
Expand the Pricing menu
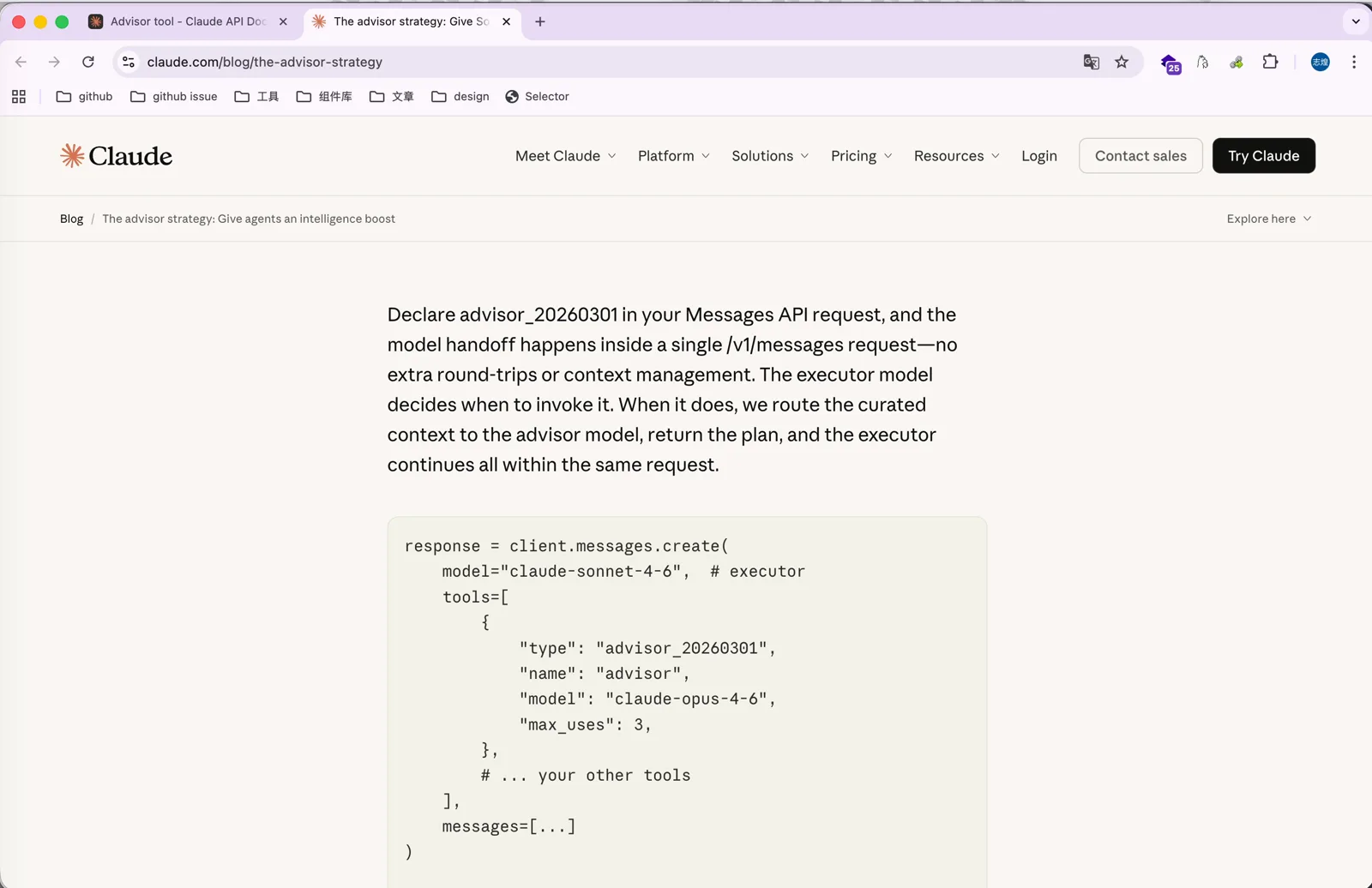pos(862,156)
